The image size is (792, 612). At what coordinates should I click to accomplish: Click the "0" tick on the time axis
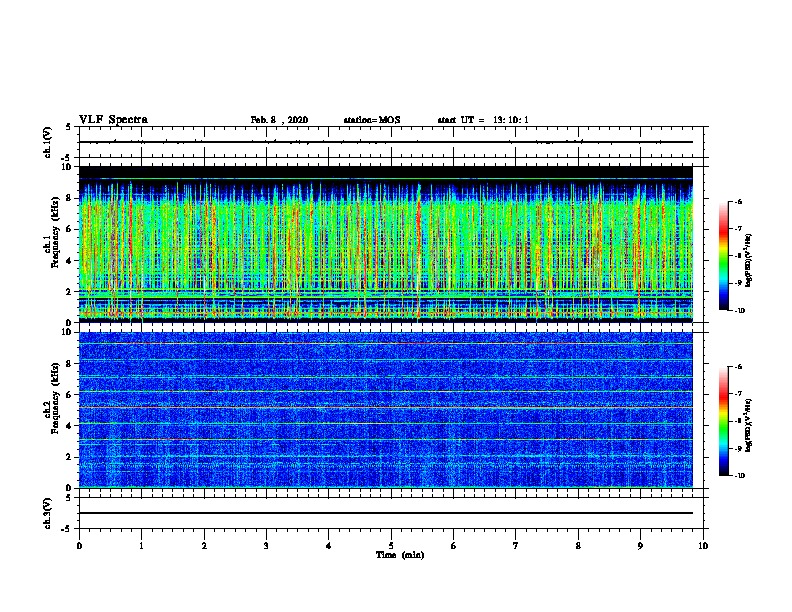[x=79, y=546]
